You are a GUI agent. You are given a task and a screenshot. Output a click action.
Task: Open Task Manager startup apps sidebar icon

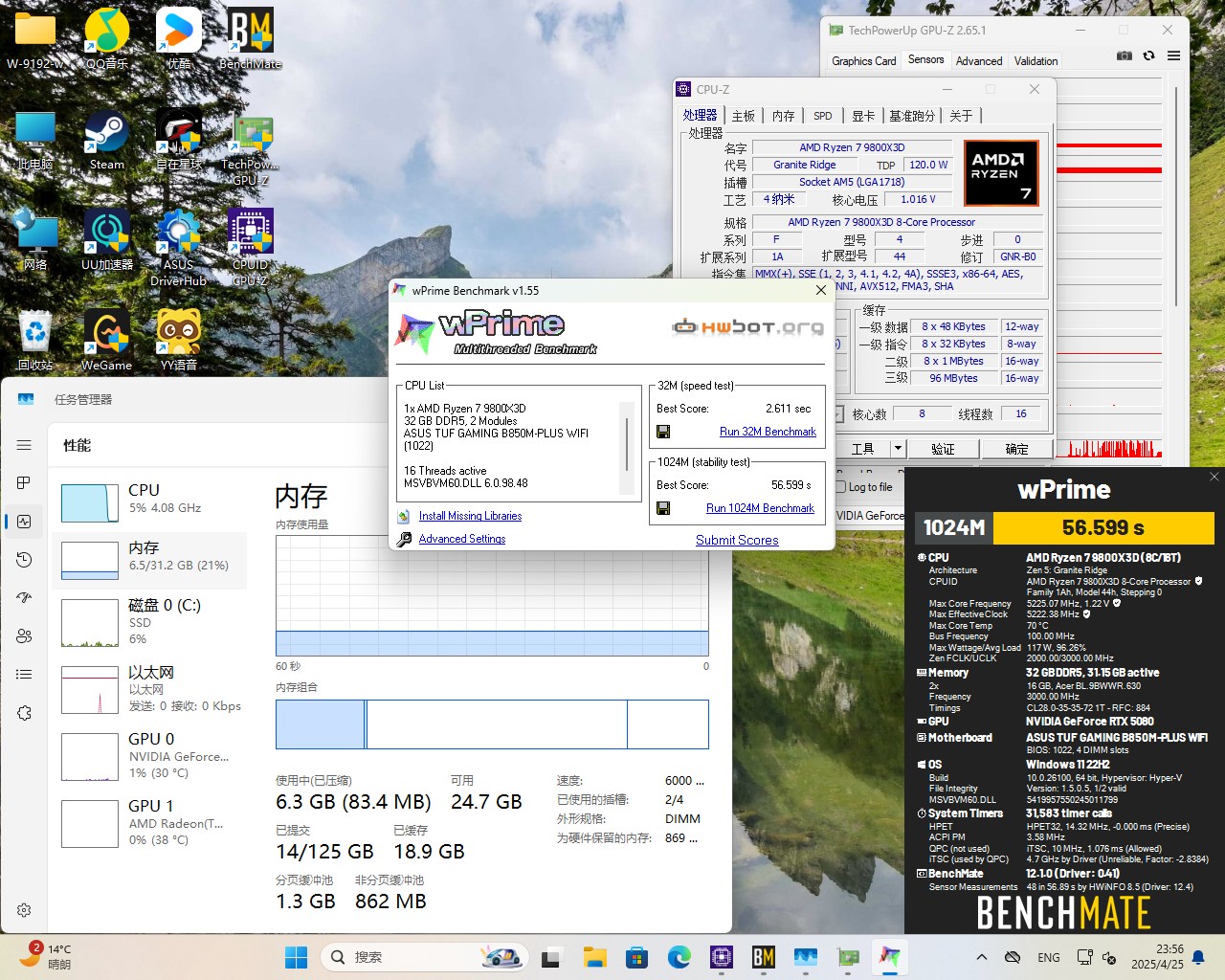coord(24,598)
